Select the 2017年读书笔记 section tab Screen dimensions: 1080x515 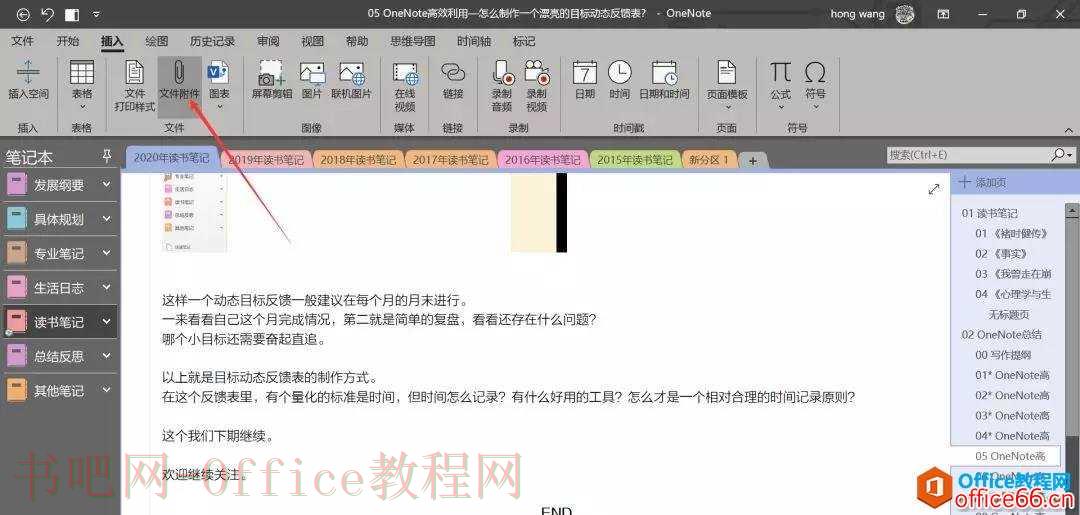pos(451,160)
